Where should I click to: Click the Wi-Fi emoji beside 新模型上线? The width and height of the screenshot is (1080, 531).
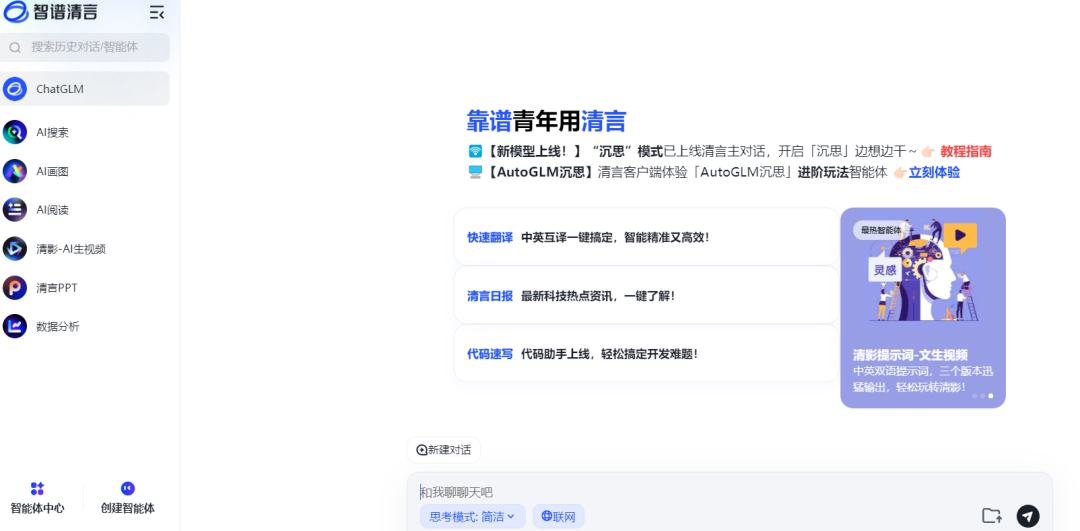pos(475,152)
